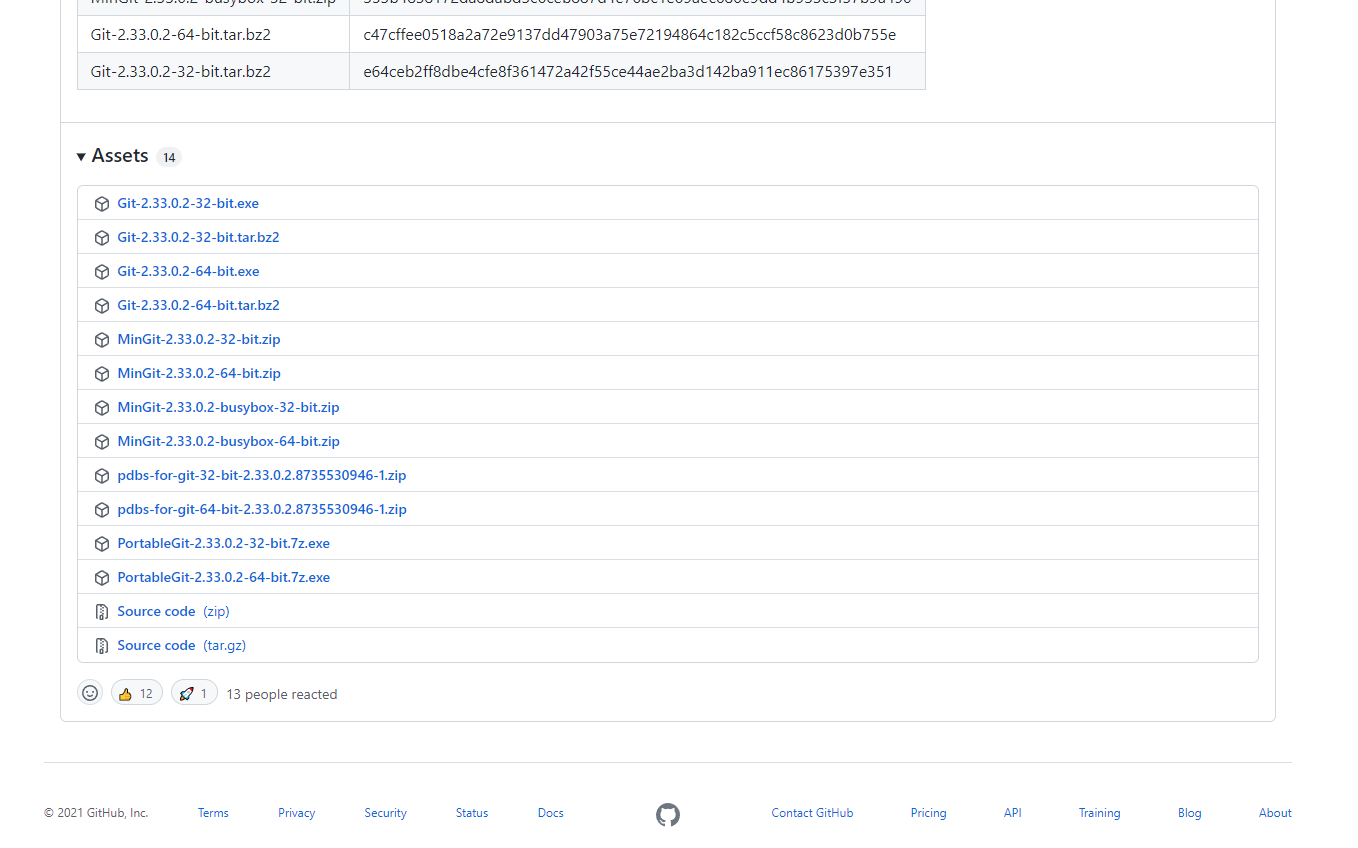This screenshot has width=1358, height=848.
Task: Open Privacy footer link
Action: point(297,813)
